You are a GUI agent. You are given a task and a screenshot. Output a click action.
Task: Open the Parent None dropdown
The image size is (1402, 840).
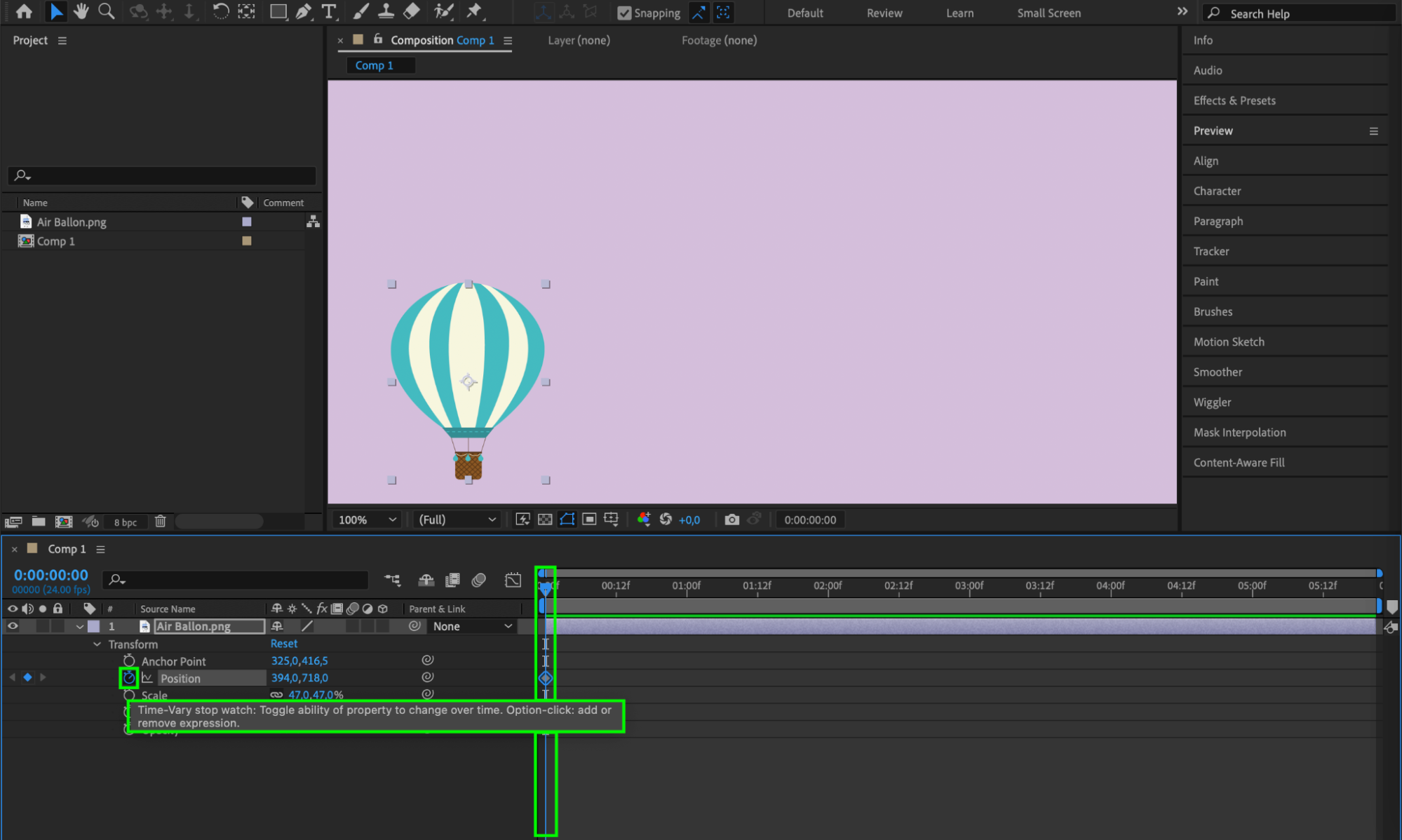point(472,626)
